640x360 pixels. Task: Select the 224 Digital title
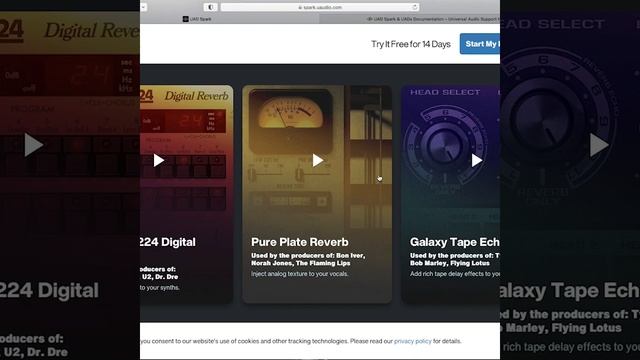click(x=168, y=242)
